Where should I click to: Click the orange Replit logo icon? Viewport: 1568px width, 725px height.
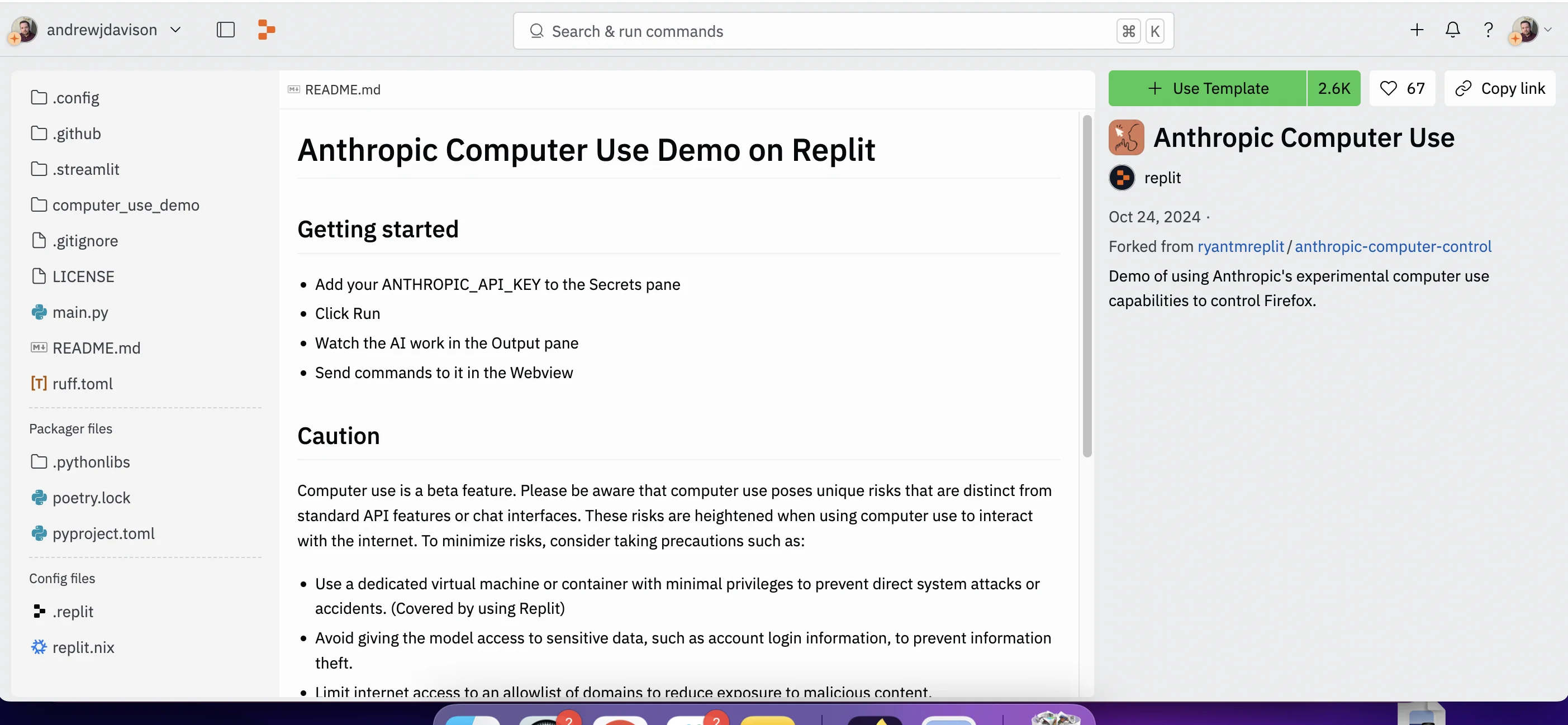(266, 30)
